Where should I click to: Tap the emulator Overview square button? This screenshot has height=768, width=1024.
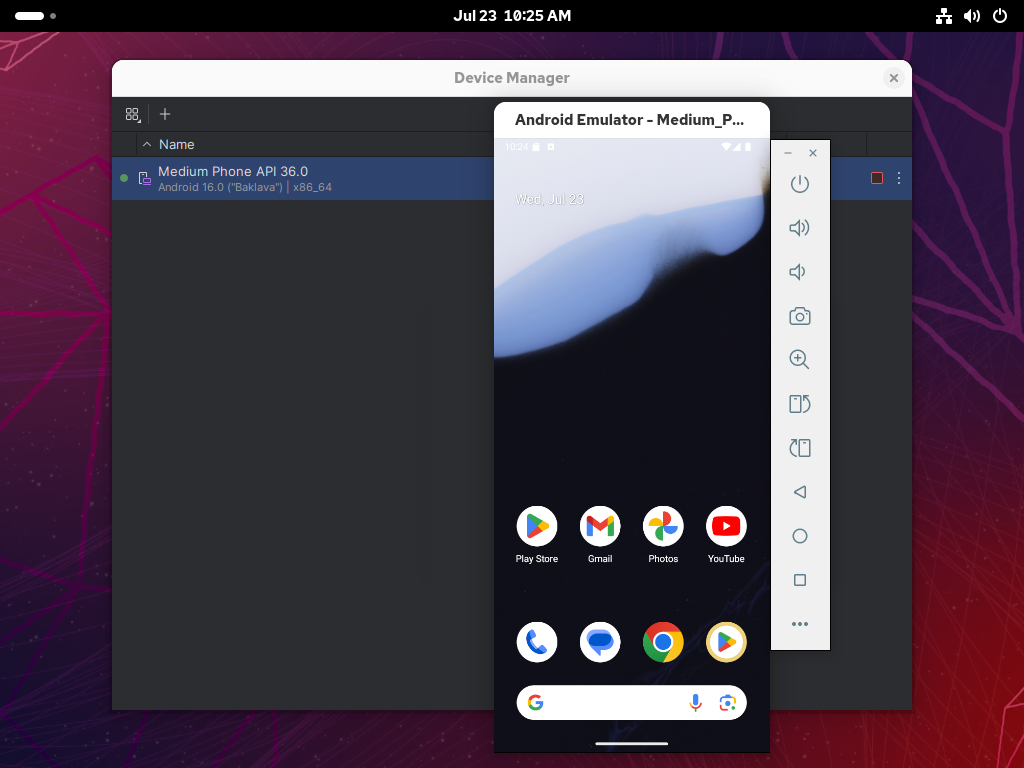[x=799, y=580]
